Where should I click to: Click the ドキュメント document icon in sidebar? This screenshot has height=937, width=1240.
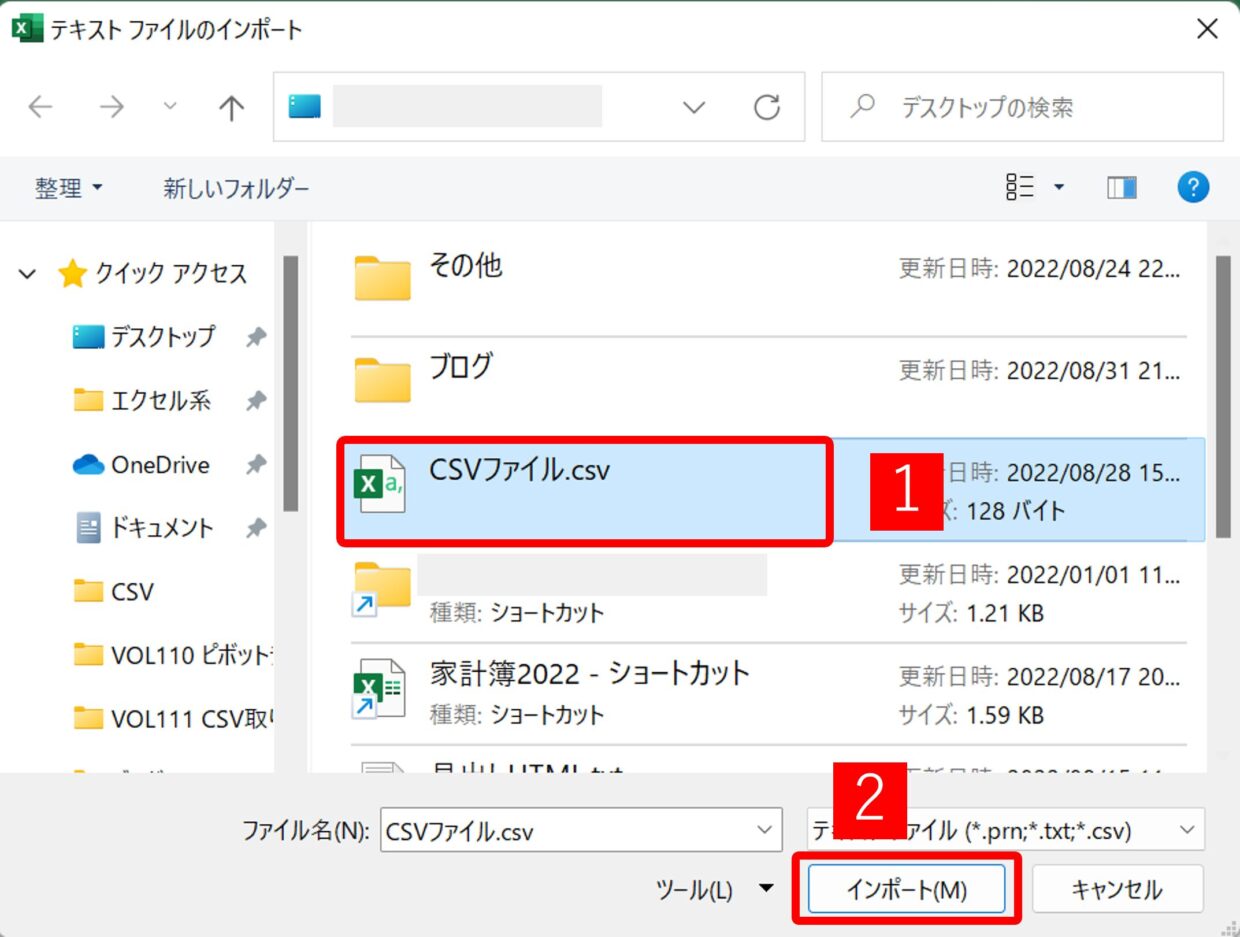pos(88,528)
